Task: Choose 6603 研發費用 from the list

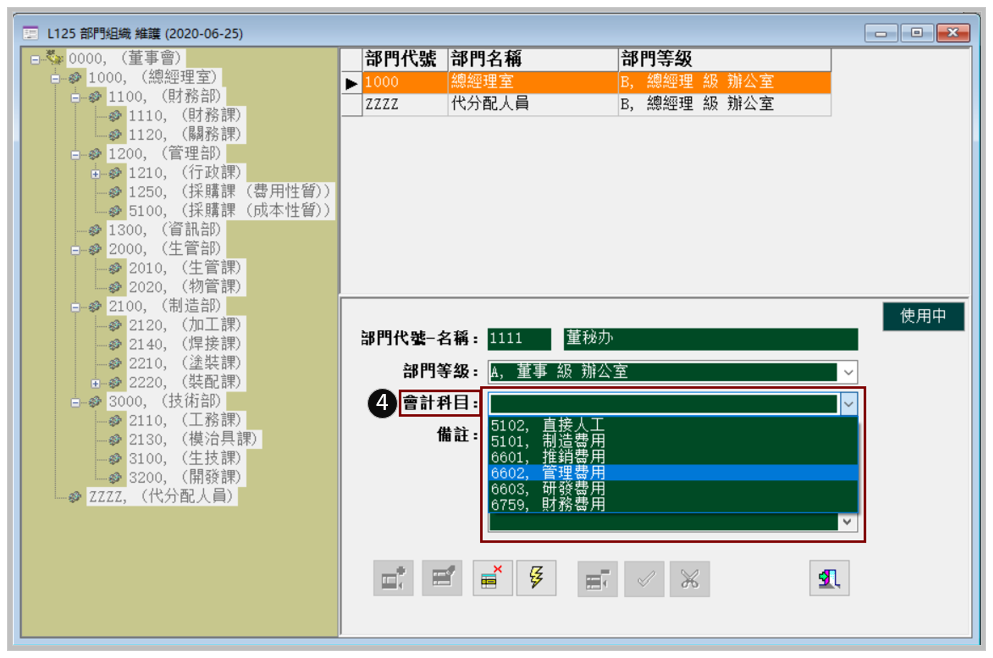Action: coord(673,488)
